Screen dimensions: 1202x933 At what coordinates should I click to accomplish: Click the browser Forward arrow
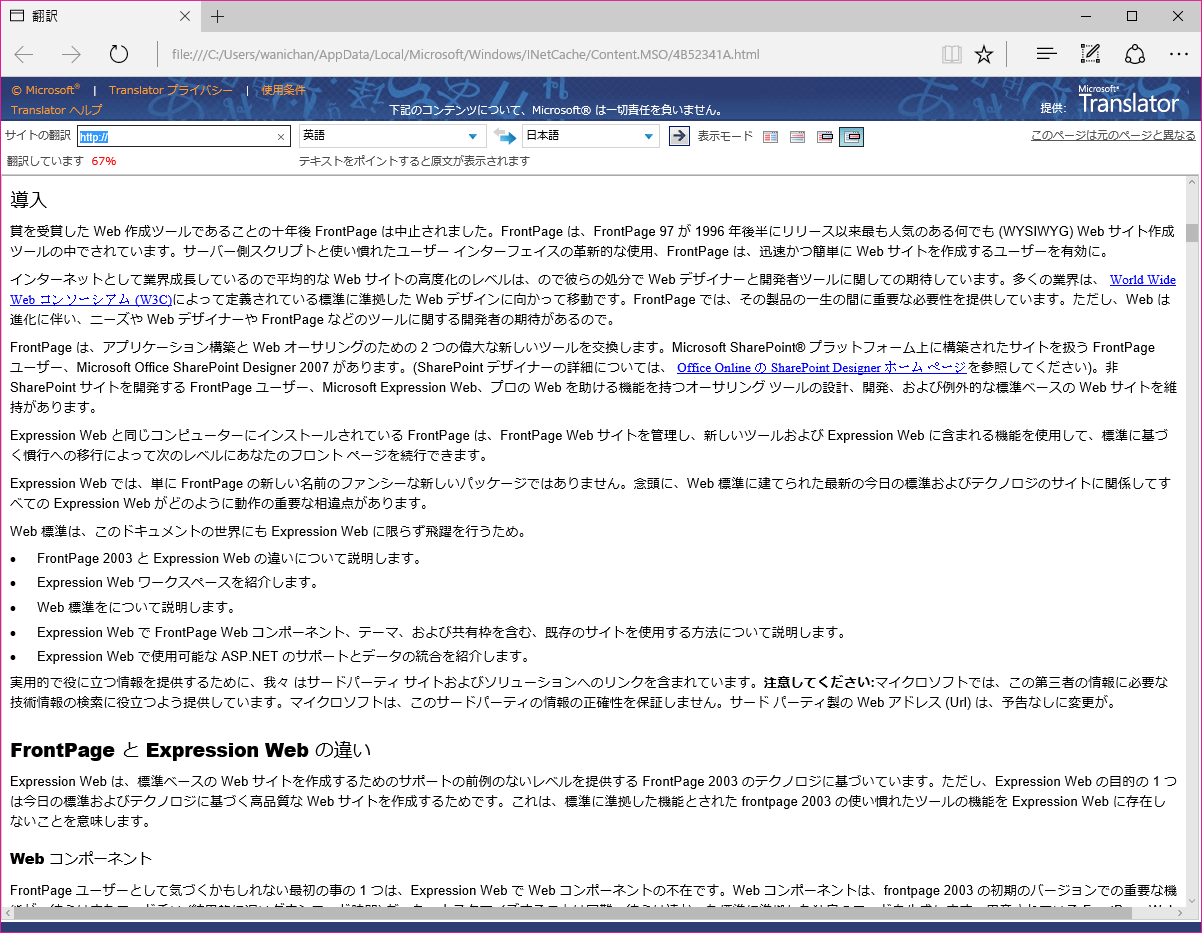[x=71, y=54]
